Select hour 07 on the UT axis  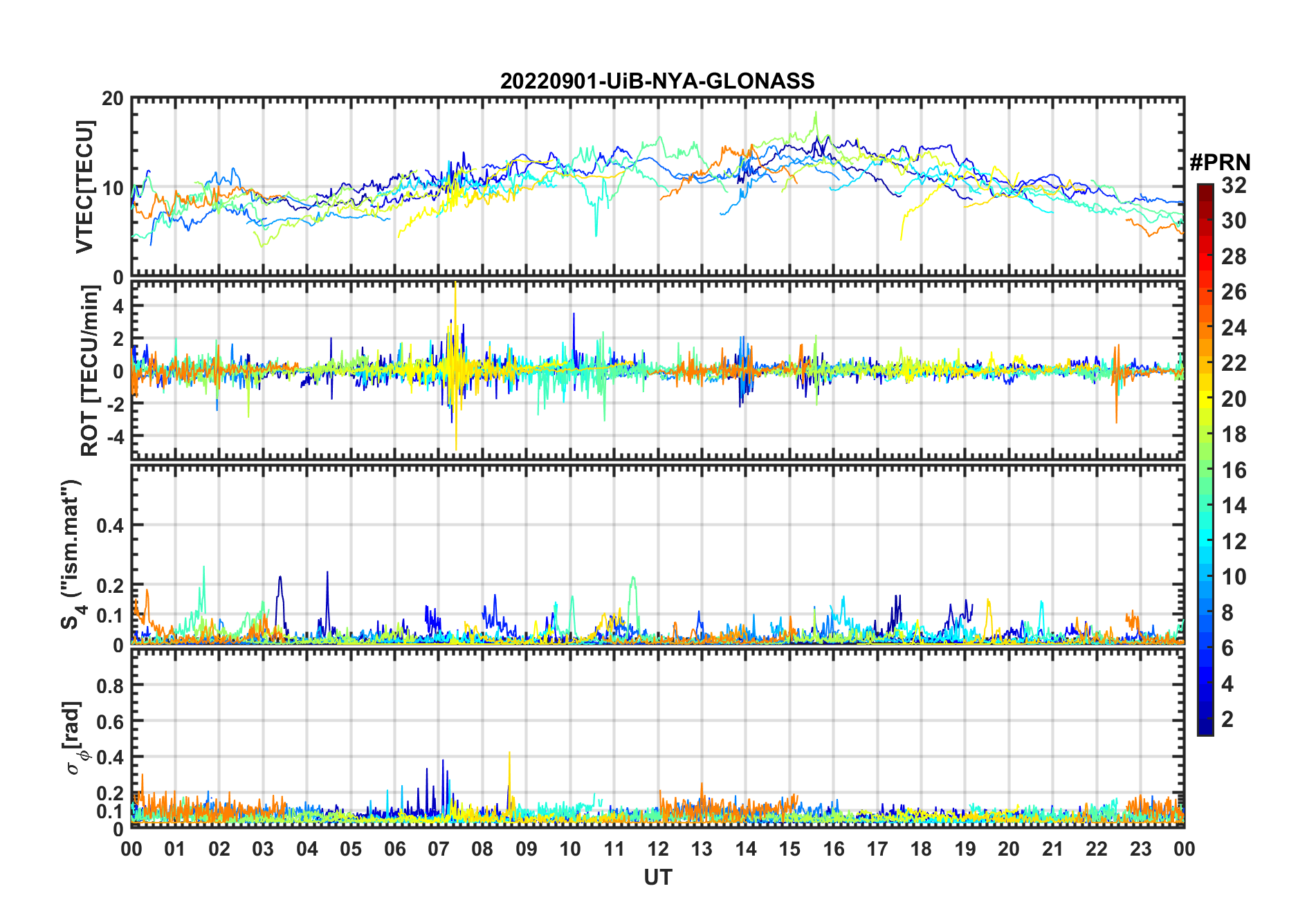(x=439, y=849)
